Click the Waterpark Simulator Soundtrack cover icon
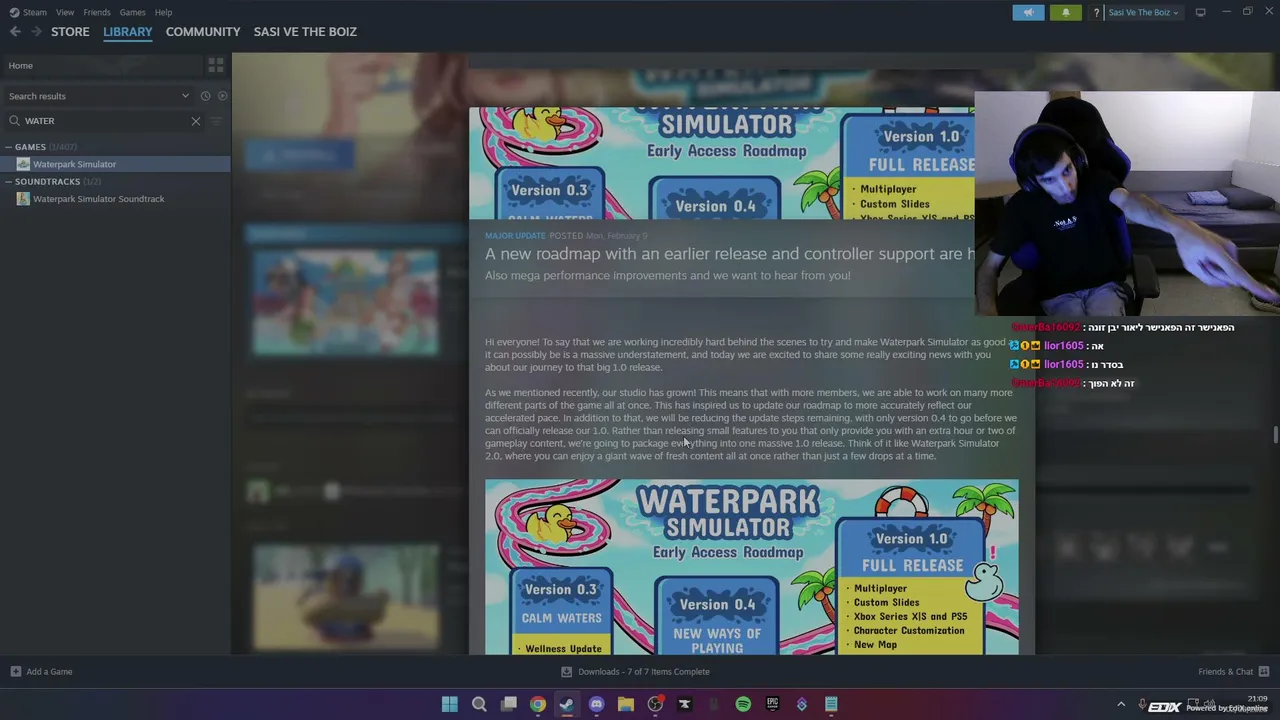This screenshot has height=720, width=1280. (23, 199)
